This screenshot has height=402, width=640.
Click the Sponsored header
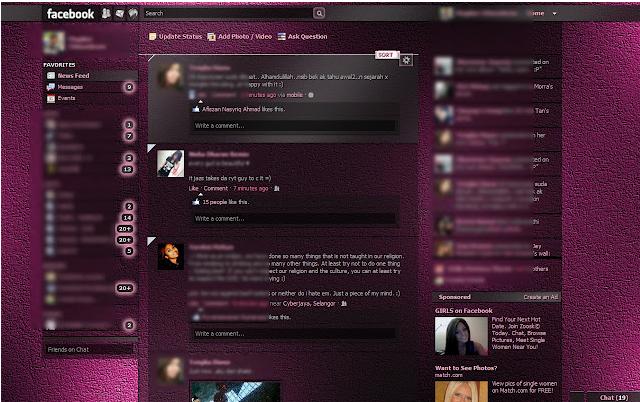click(455, 297)
